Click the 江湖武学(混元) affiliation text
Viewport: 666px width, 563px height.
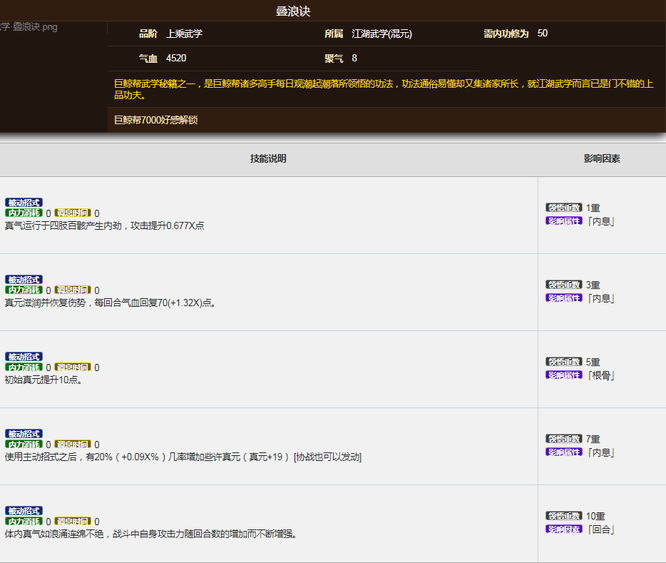point(382,34)
